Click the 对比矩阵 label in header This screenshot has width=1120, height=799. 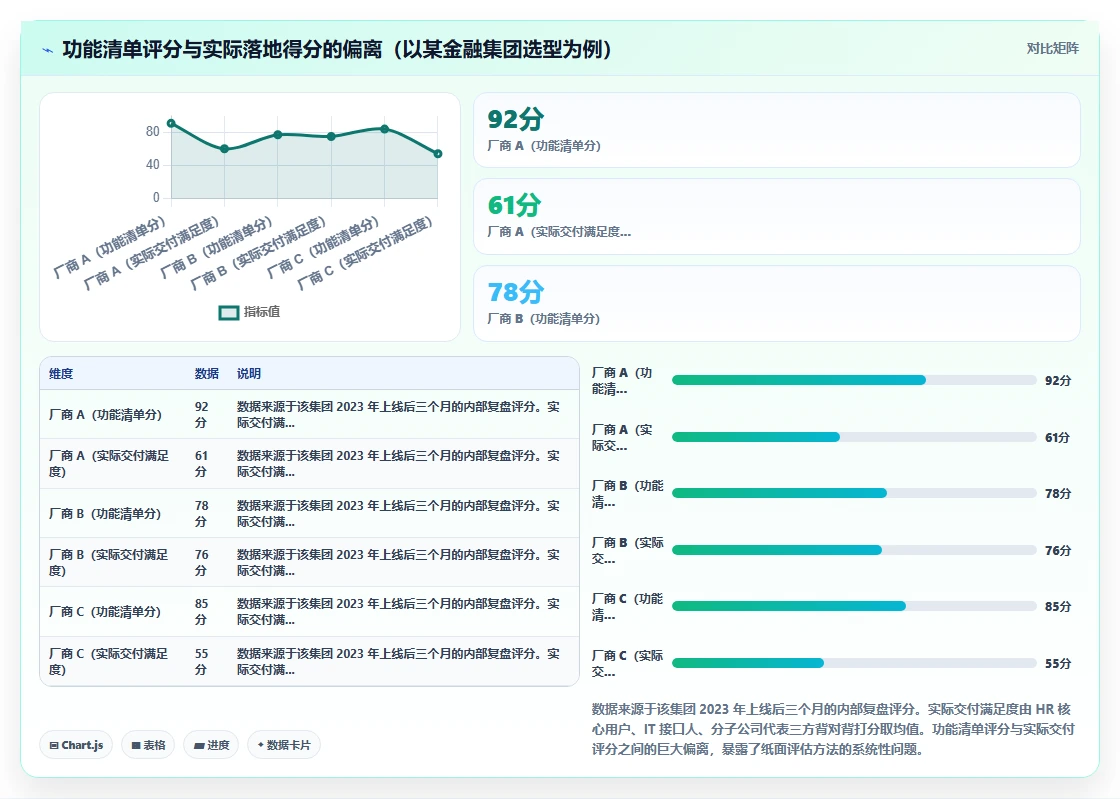pos(1052,49)
